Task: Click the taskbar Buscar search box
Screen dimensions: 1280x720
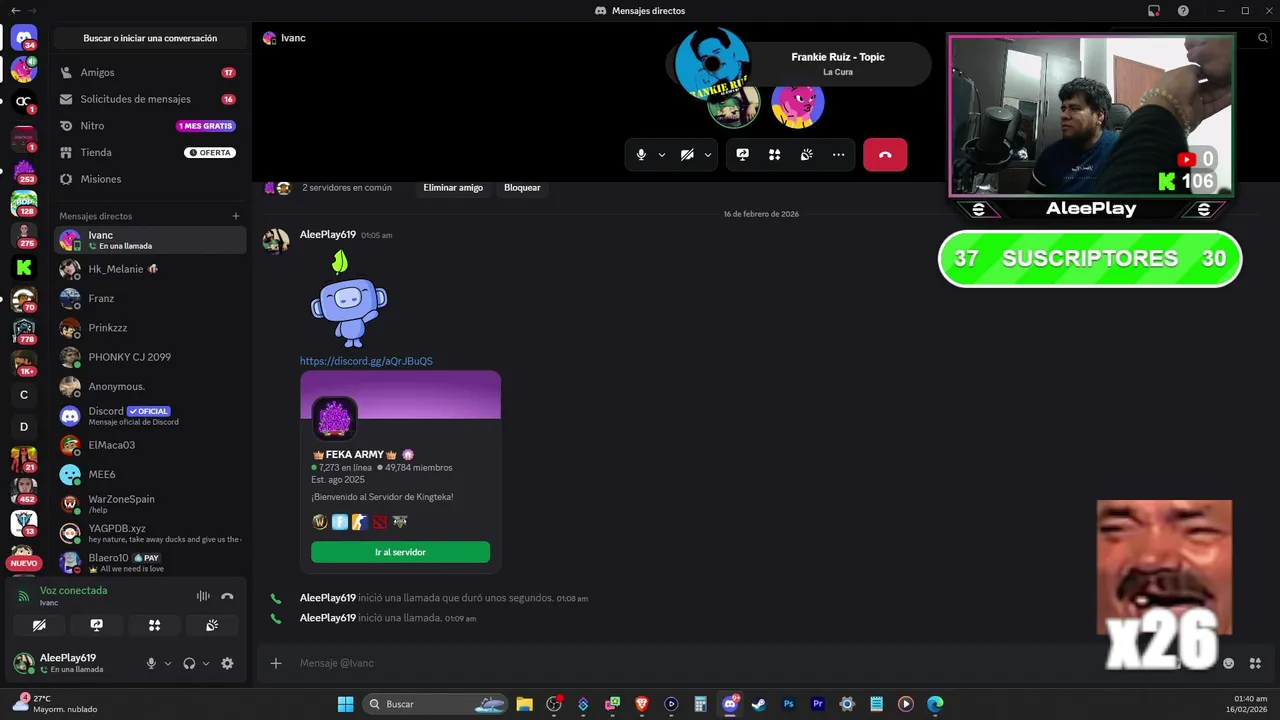Action: click(435, 704)
